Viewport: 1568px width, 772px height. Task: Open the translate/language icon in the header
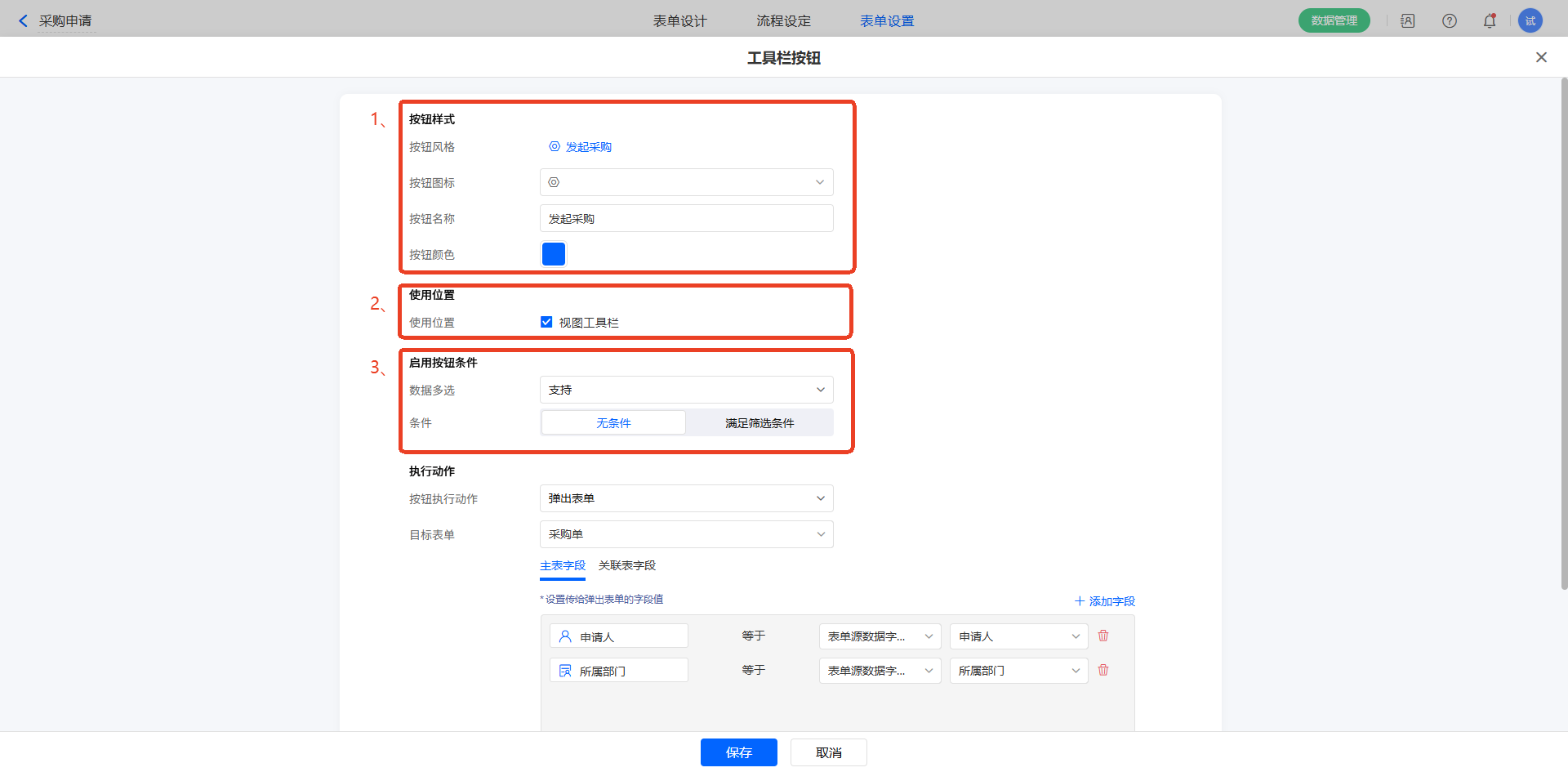(x=1408, y=20)
